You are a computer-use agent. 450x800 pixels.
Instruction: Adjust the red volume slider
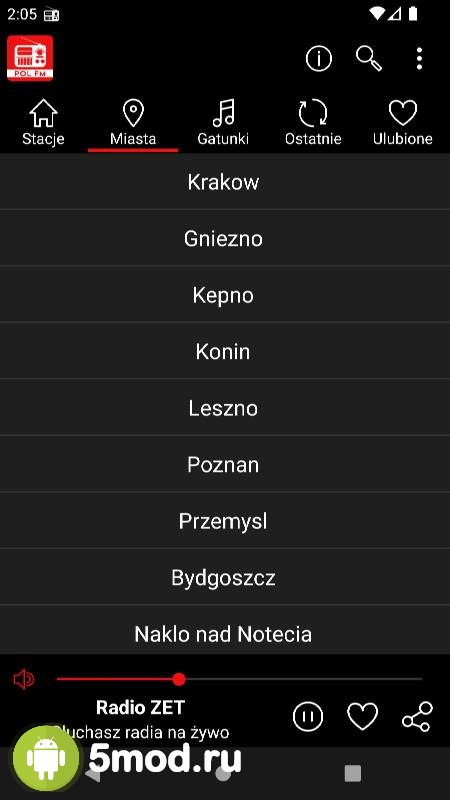[x=179, y=679]
